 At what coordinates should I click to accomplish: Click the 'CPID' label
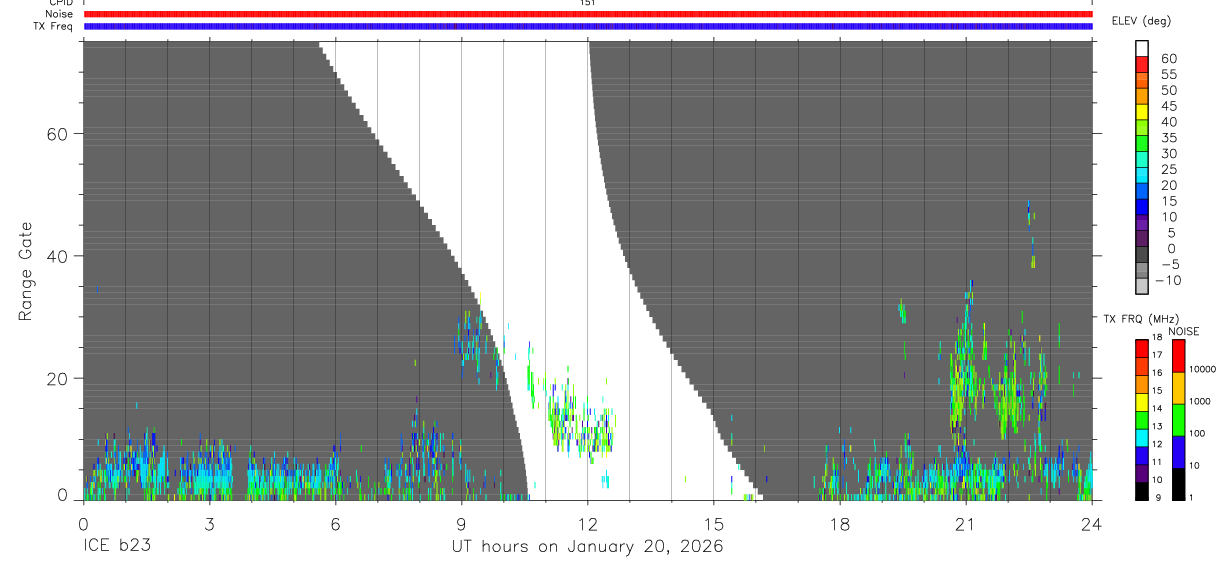(61, 3)
